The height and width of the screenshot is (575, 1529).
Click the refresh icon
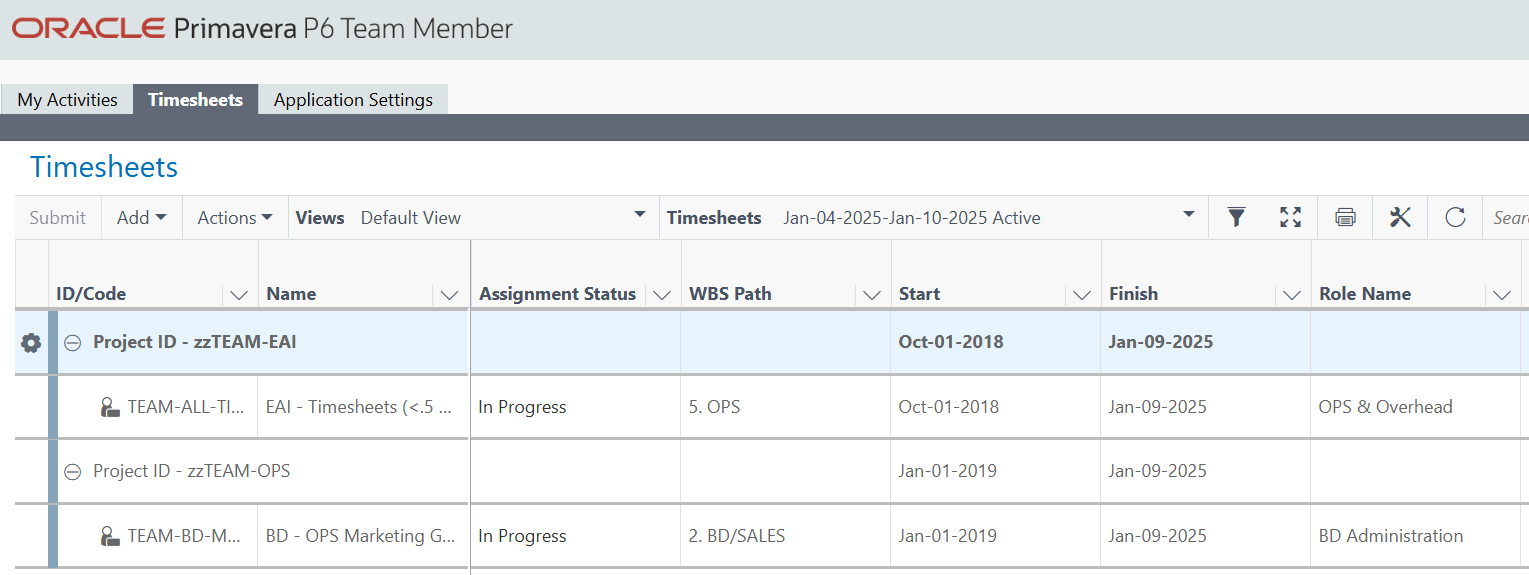[1455, 217]
